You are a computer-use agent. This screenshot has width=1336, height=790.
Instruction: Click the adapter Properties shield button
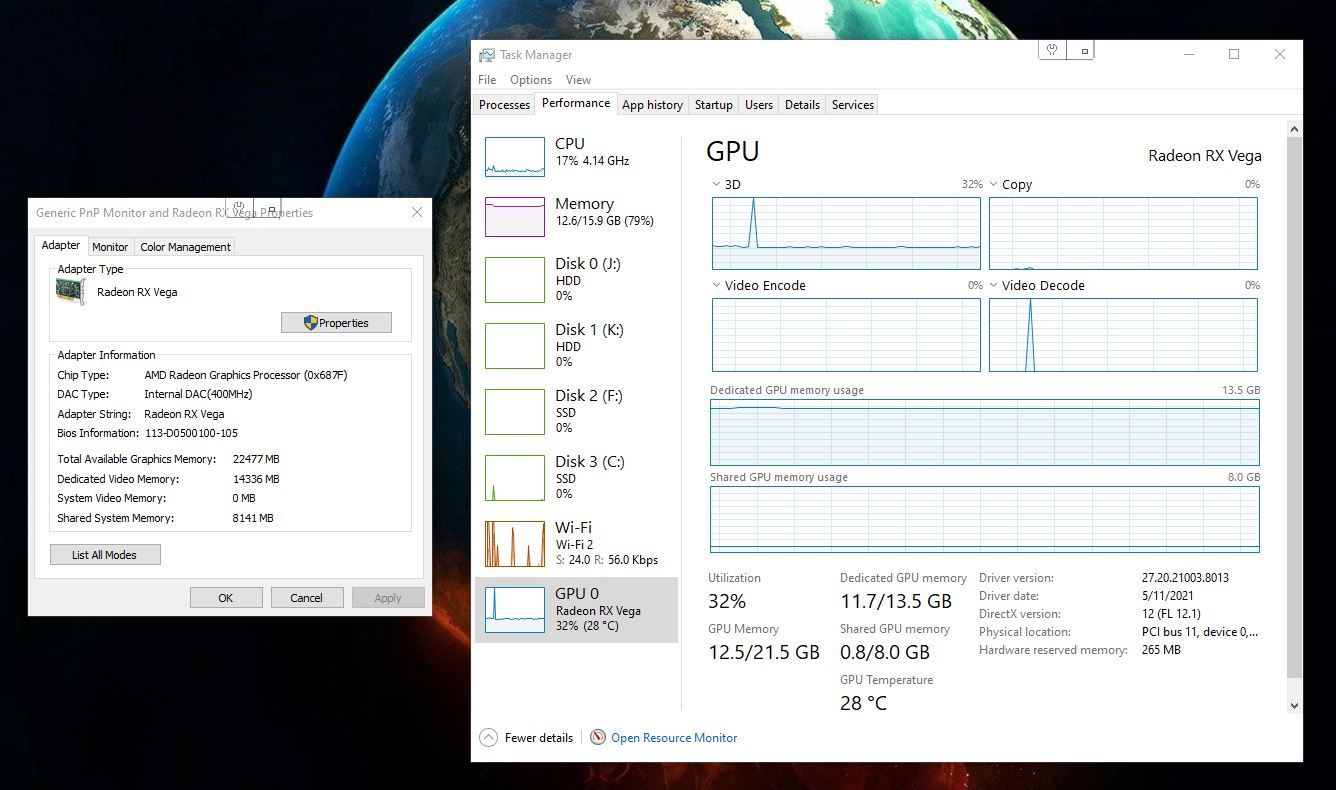336,323
